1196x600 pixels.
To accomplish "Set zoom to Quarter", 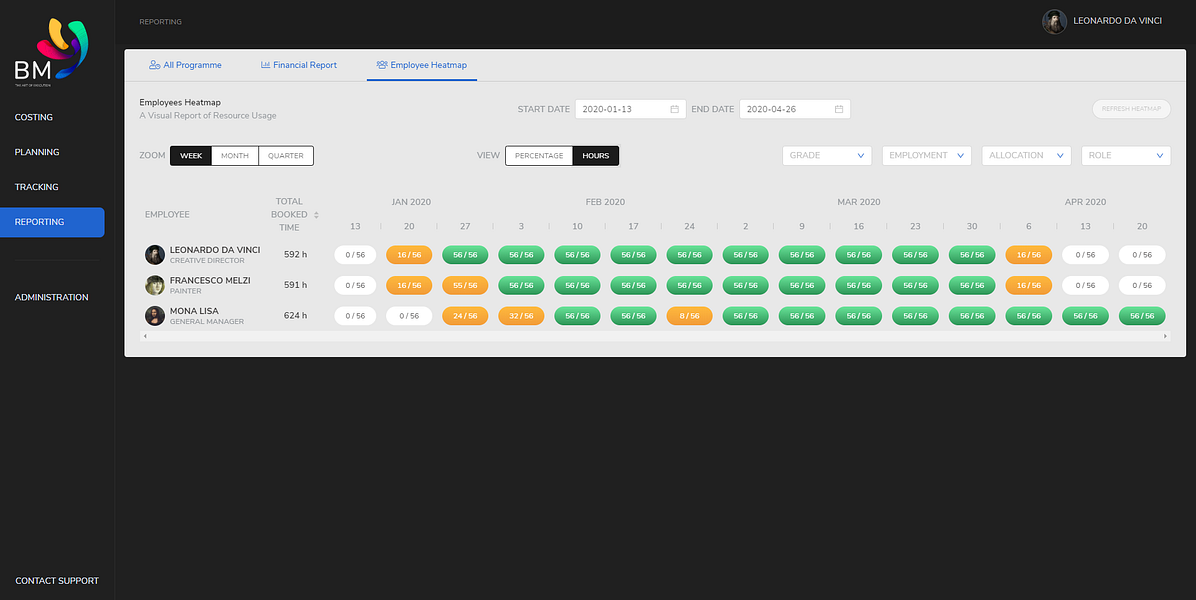I will point(286,156).
